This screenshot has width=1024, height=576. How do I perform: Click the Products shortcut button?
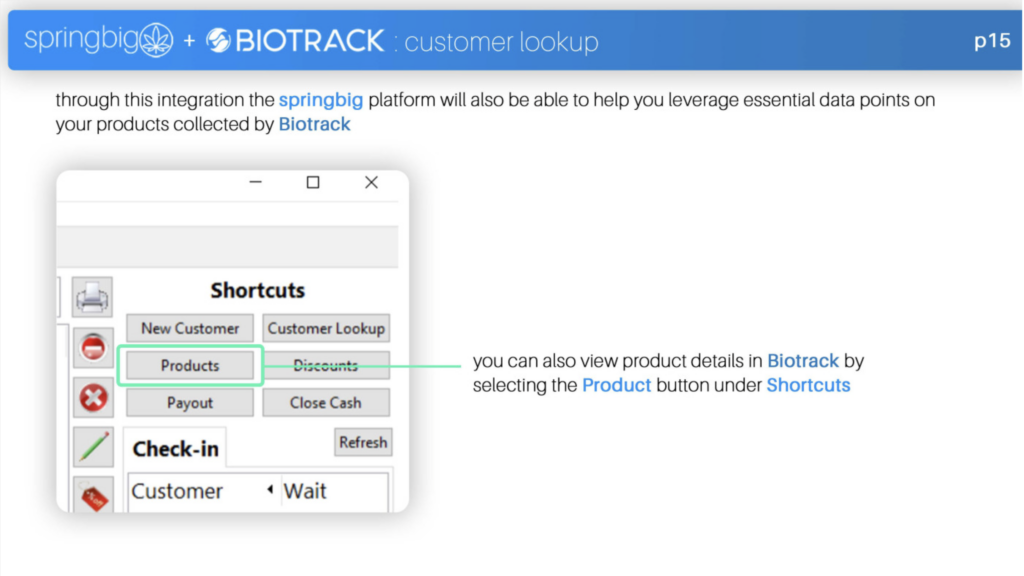tap(190, 366)
